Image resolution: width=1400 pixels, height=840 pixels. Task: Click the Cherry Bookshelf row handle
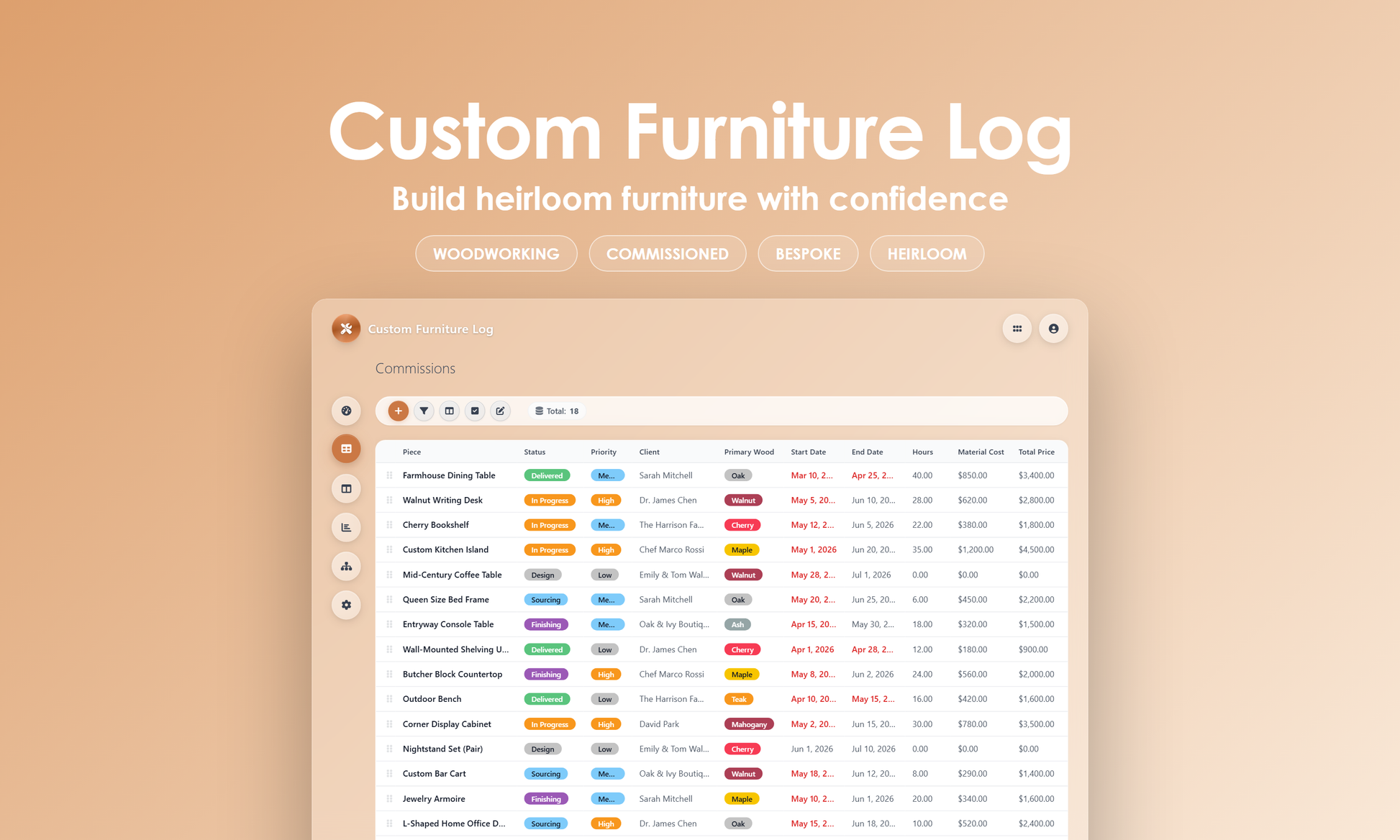(389, 525)
